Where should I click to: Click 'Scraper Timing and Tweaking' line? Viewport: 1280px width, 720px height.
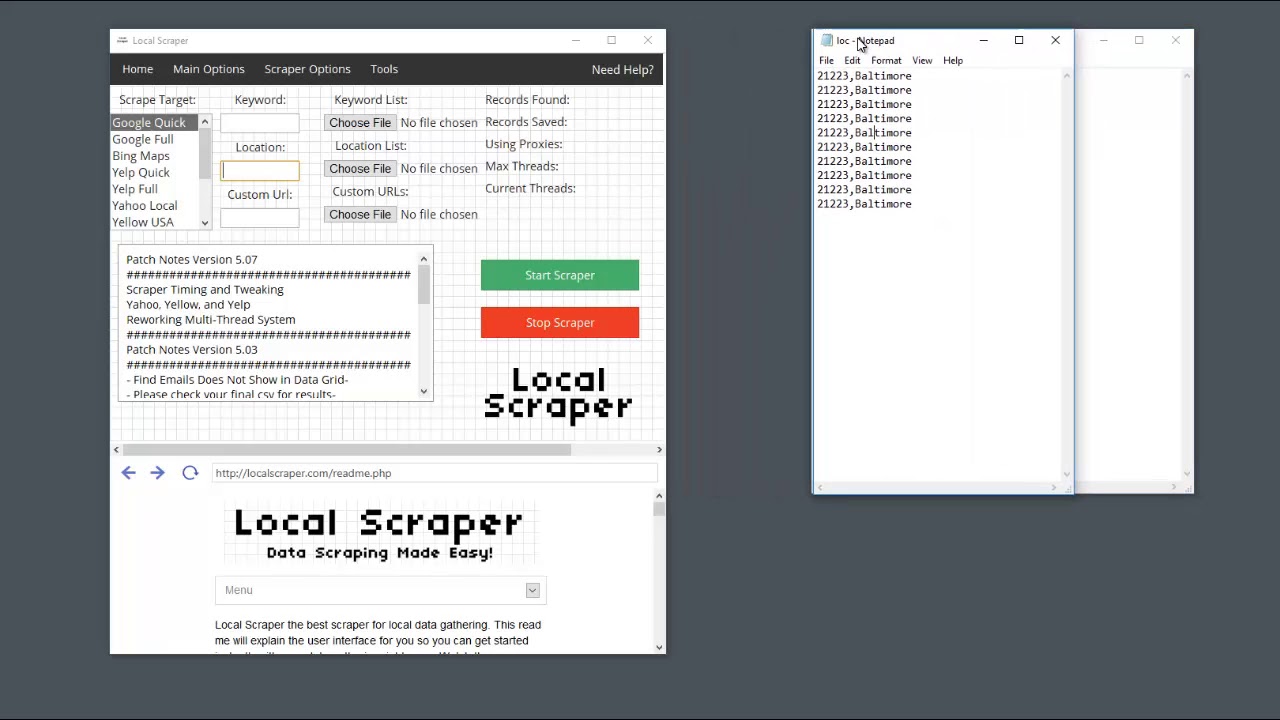[x=205, y=289]
